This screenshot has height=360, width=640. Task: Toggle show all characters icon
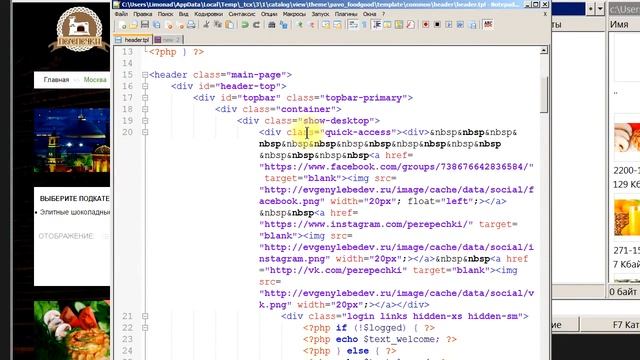(x=364, y=25)
